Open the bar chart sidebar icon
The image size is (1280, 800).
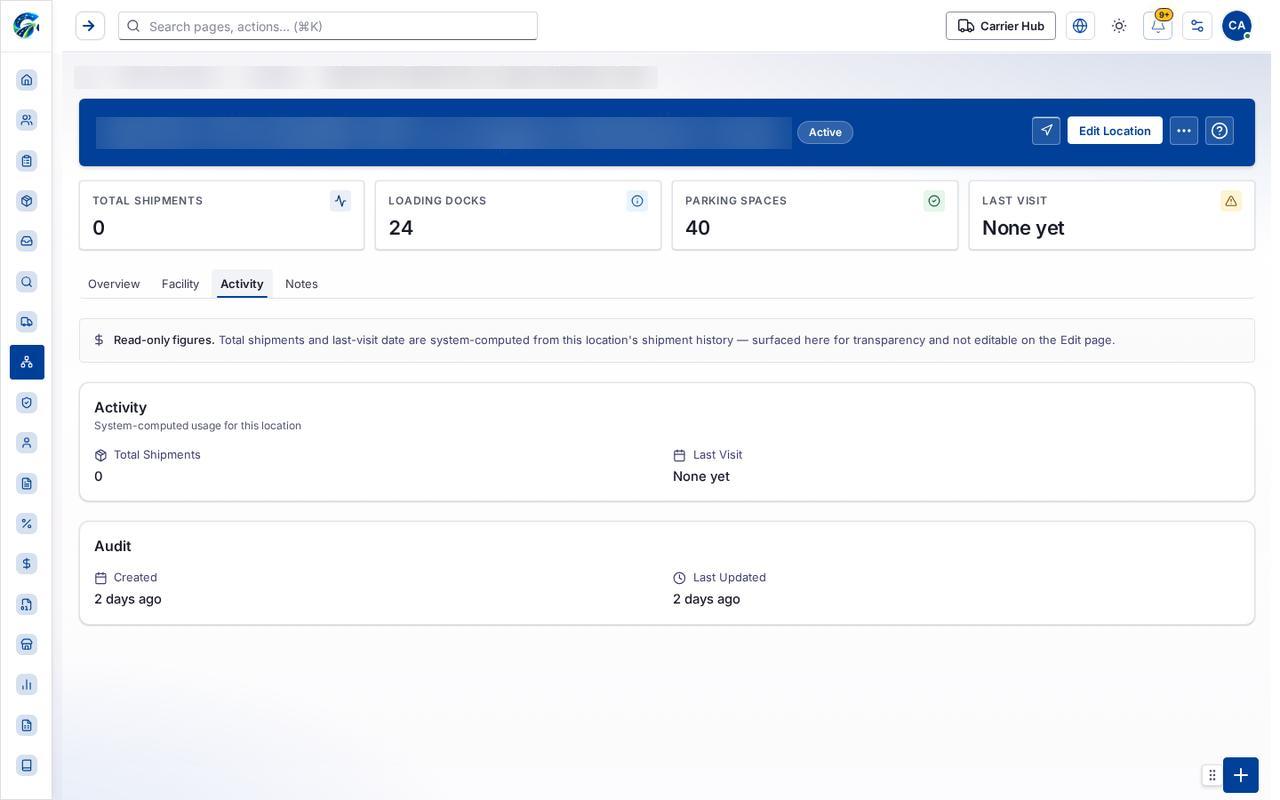click(27, 685)
